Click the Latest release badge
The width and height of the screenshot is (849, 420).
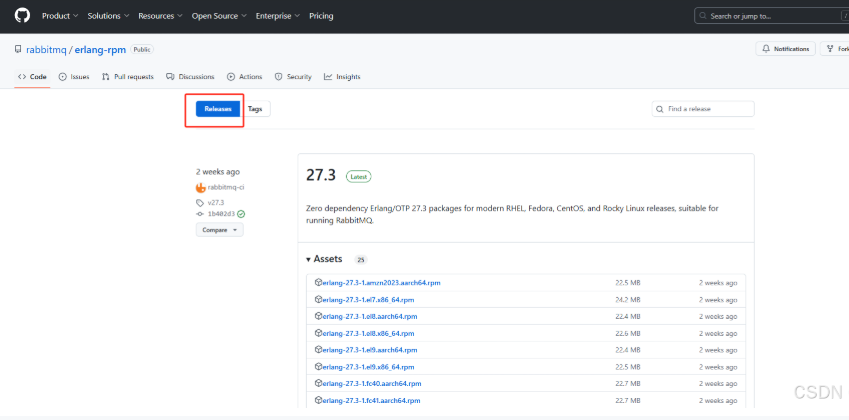[358, 176]
